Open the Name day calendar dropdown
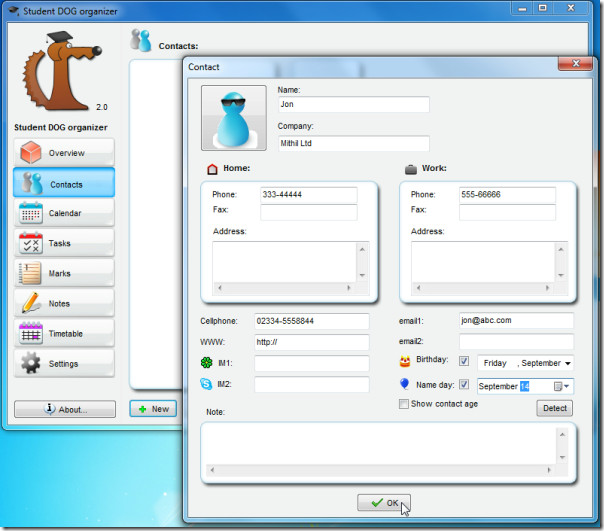The height and width of the screenshot is (531, 604). pyautogui.click(x=561, y=386)
